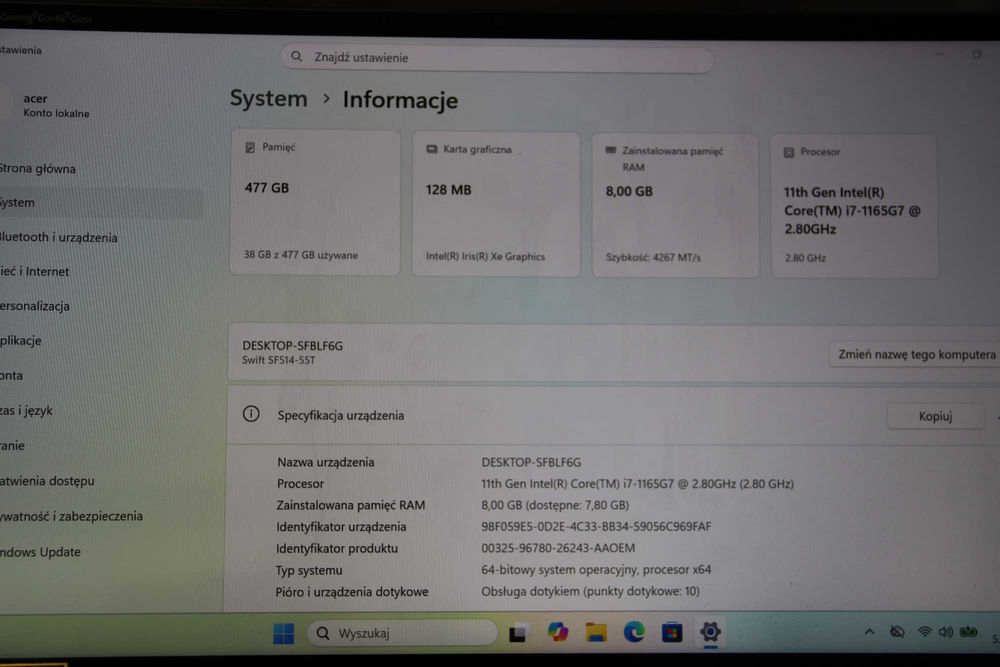Open Bluetooth i urządzenia settings
The width and height of the screenshot is (1000, 667).
[x=59, y=237]
